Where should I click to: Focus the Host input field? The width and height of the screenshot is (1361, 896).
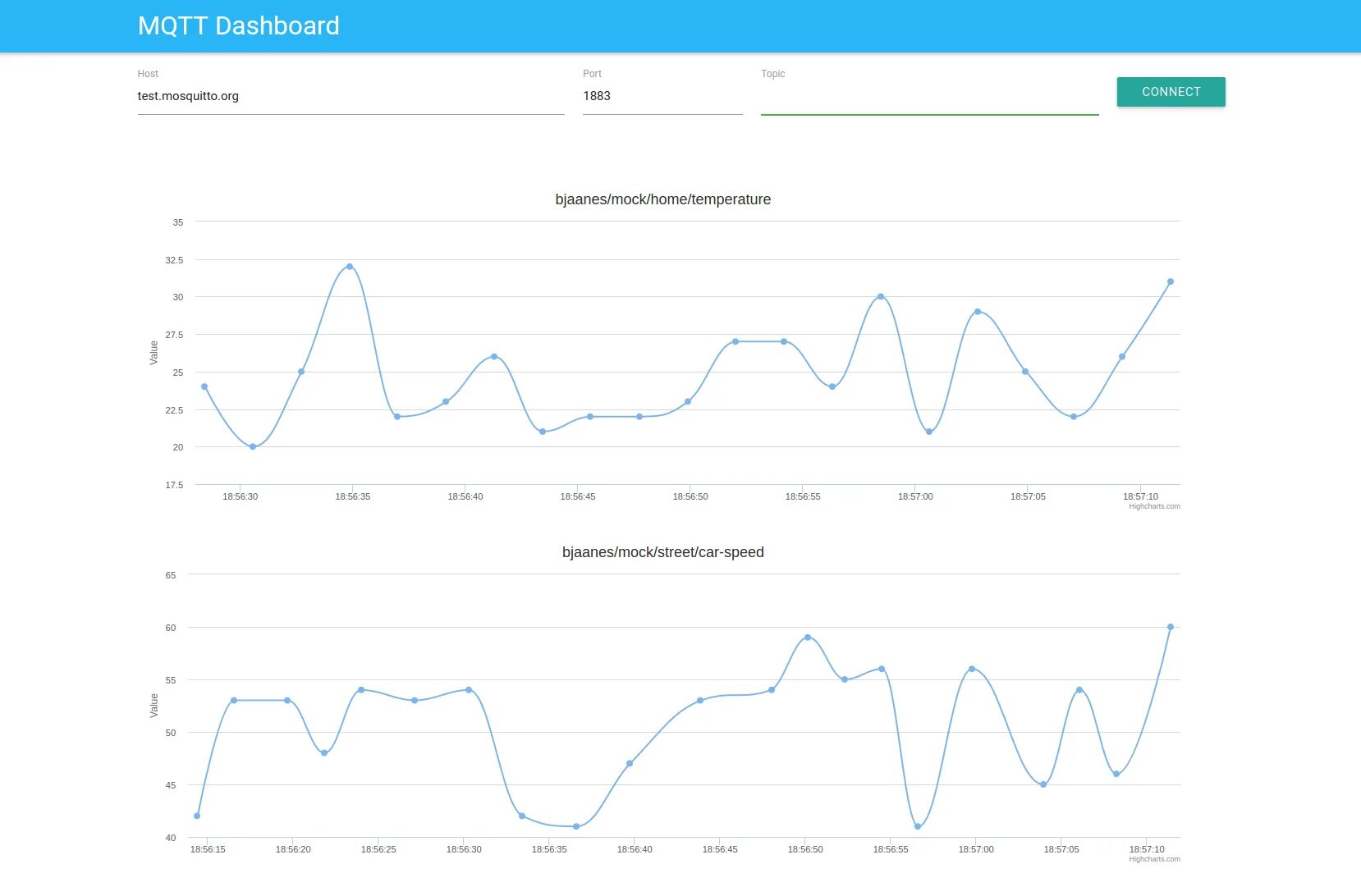(x=351, y=97)
